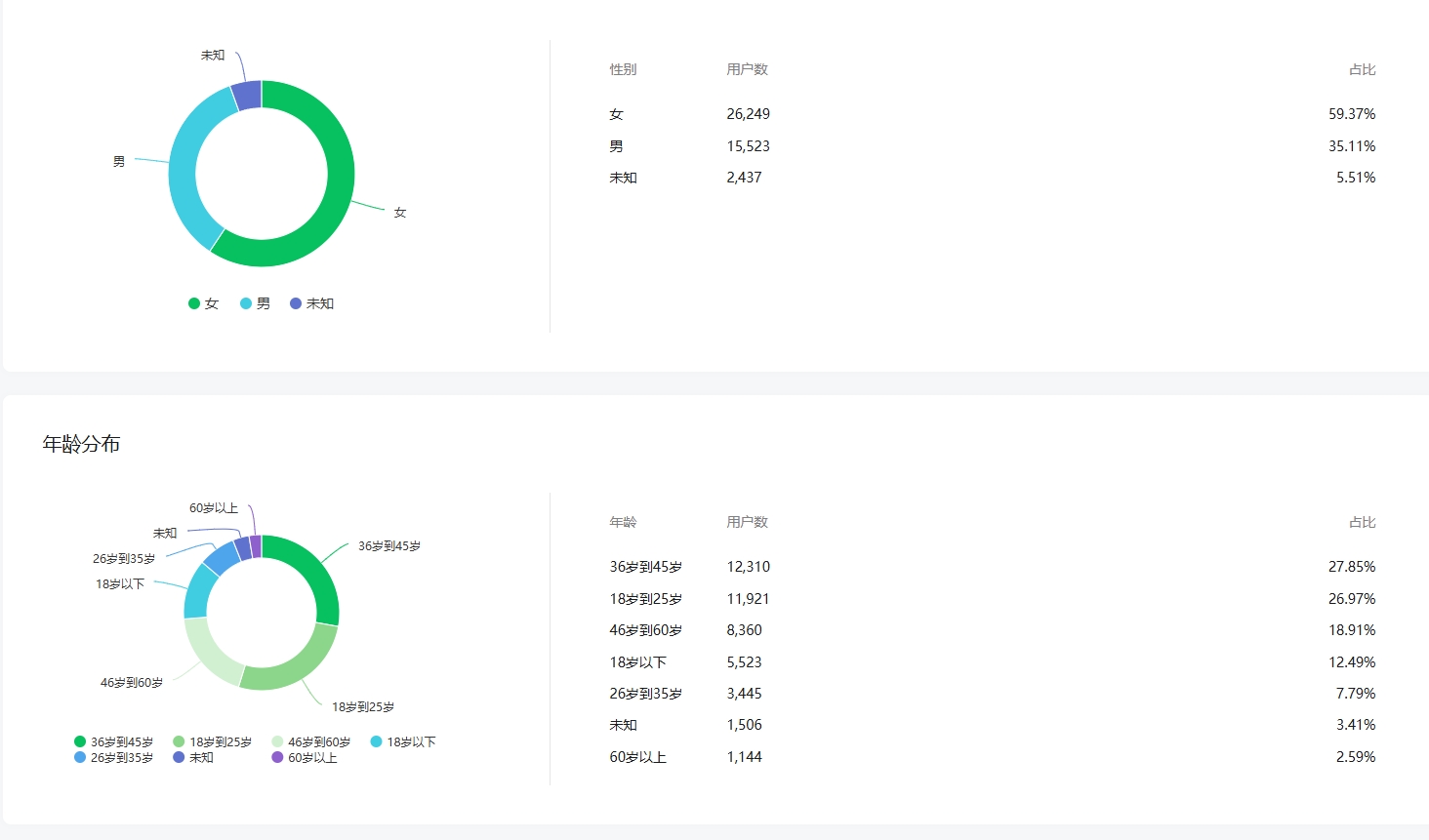Toggle the 女 legend item in gender chart
The width and height of the screenshot is (1429, 840).
[204, 303]
